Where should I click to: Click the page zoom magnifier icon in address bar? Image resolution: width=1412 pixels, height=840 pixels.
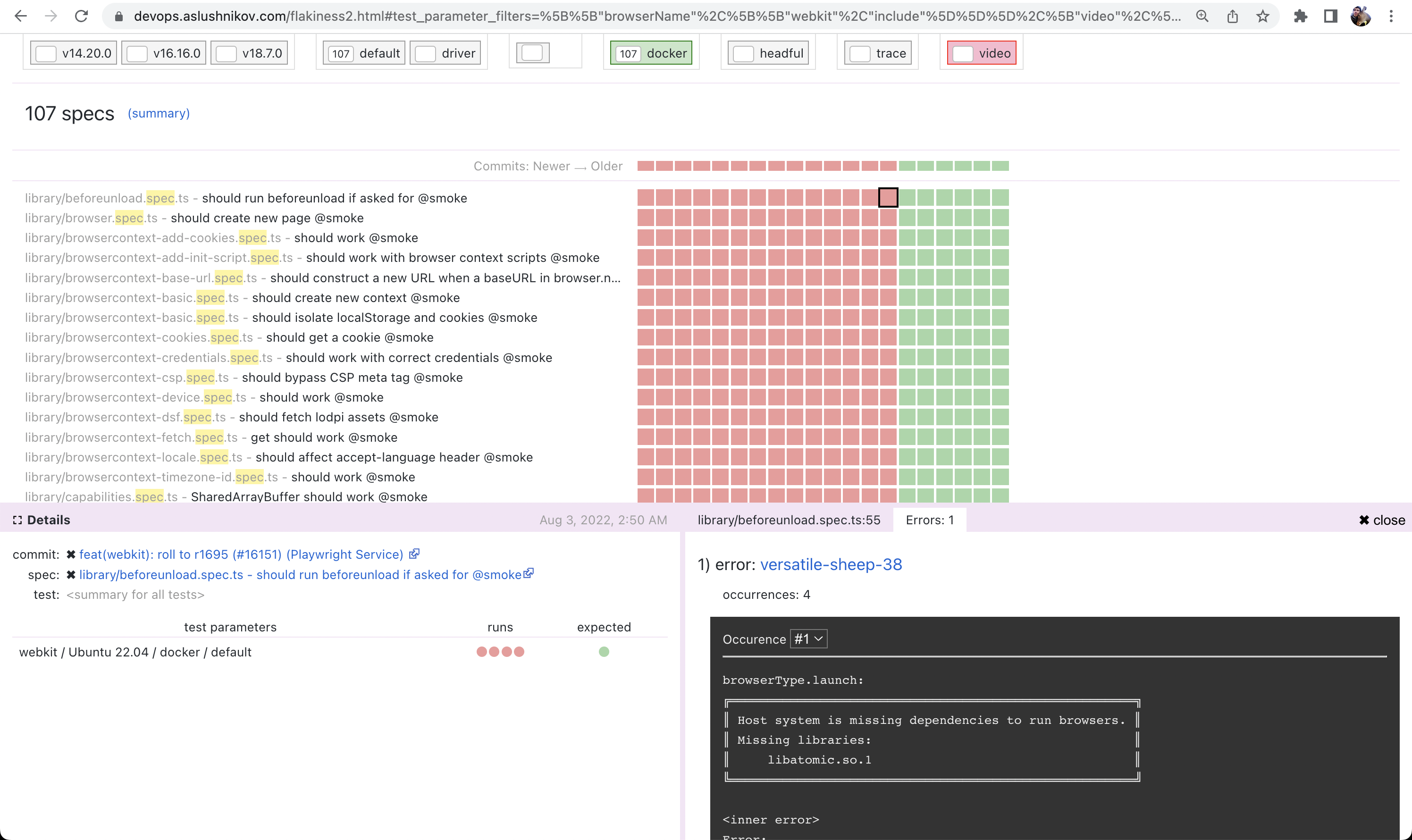click(1202, 16)
